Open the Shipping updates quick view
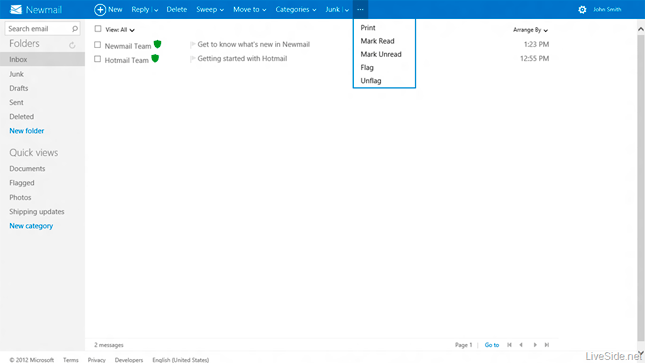The image size is (645, 363). (37, 212)
